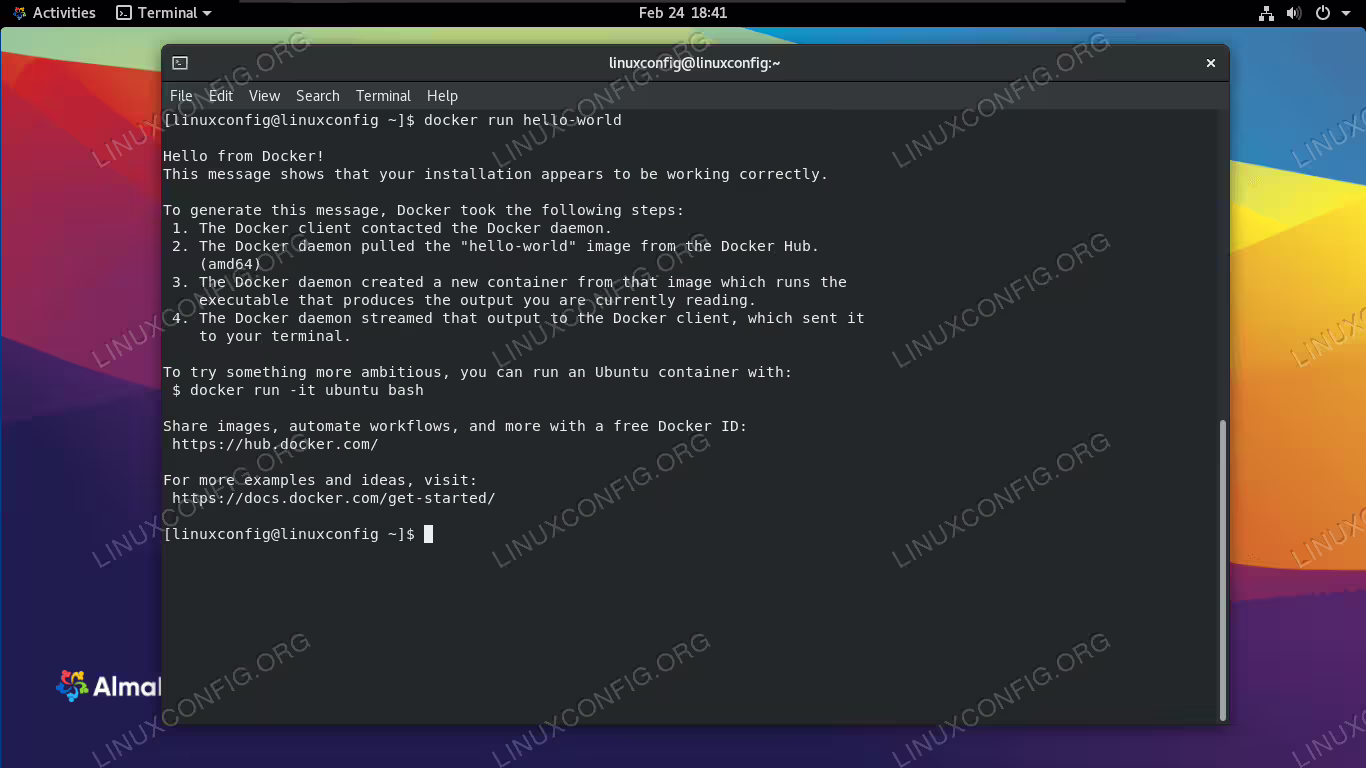Click the '(amd64)' text line
The height and width of the screenshot is (768, 1366).
coord(230,264)
